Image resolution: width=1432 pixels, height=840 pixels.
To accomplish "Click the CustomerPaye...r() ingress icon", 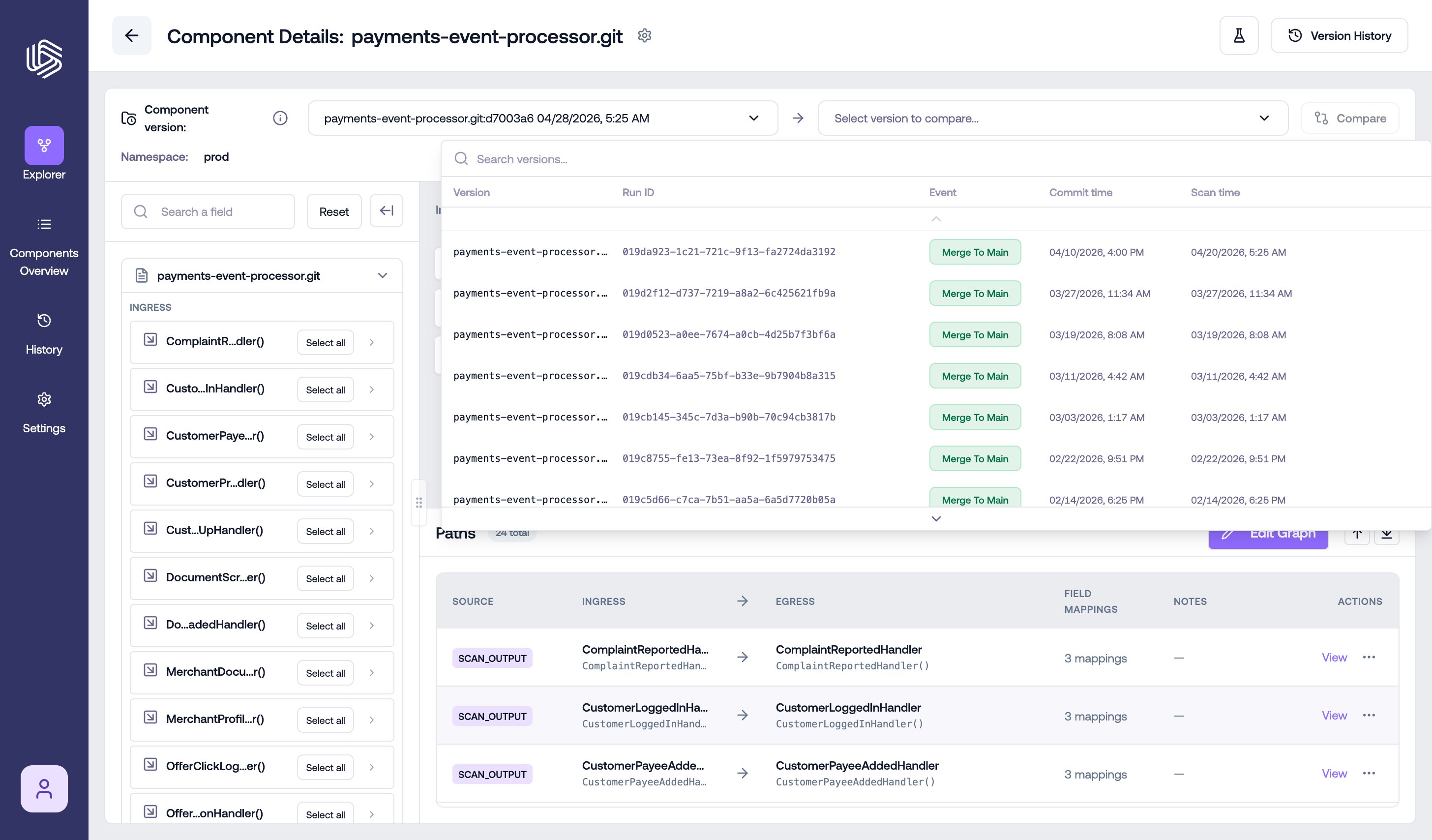I will 150,434.
